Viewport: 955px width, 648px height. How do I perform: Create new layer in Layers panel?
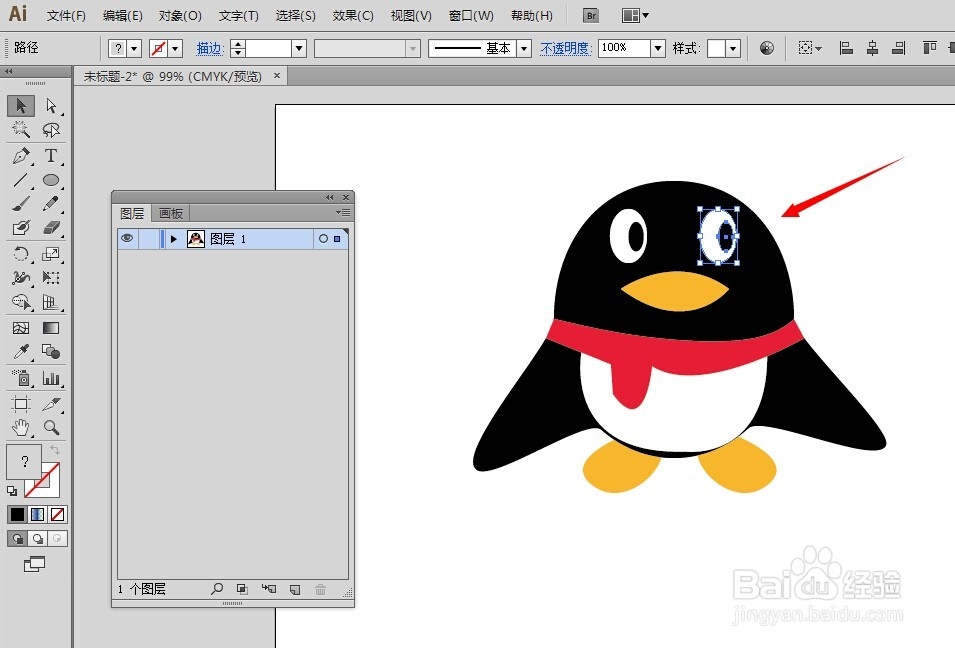(x=295, y=589)
